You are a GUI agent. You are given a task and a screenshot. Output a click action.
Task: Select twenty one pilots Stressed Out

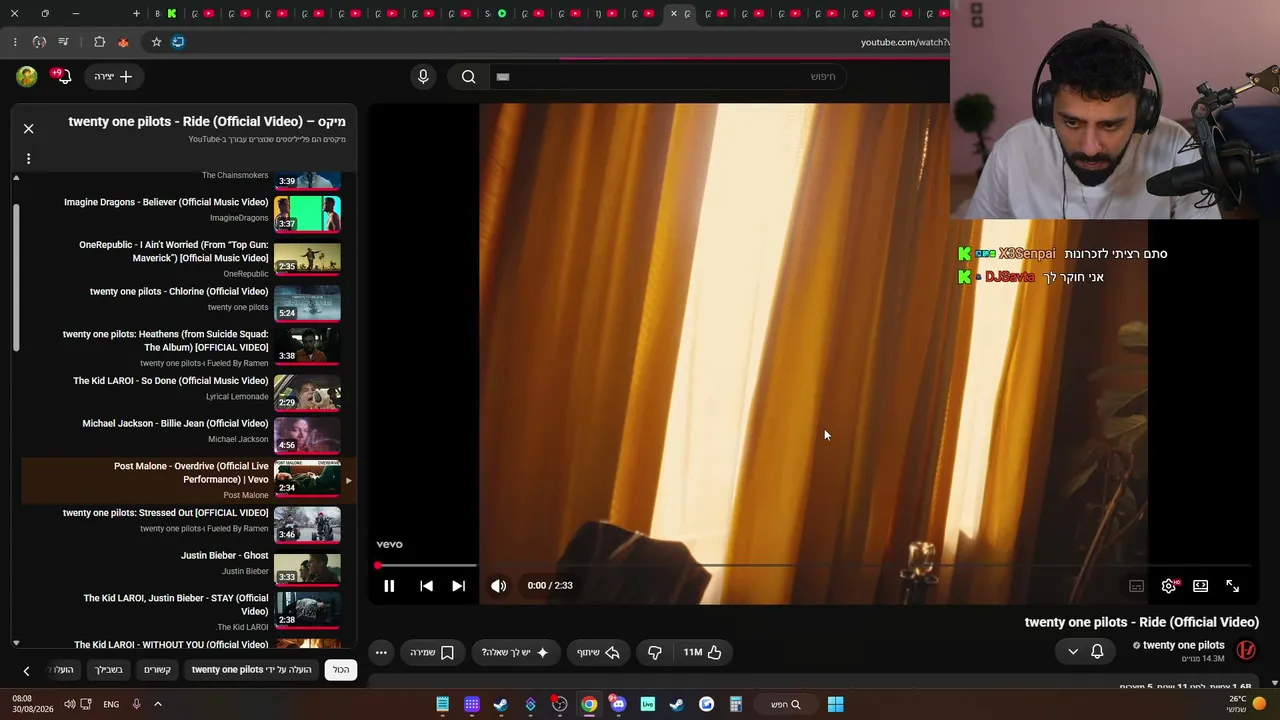click(190, 523)
